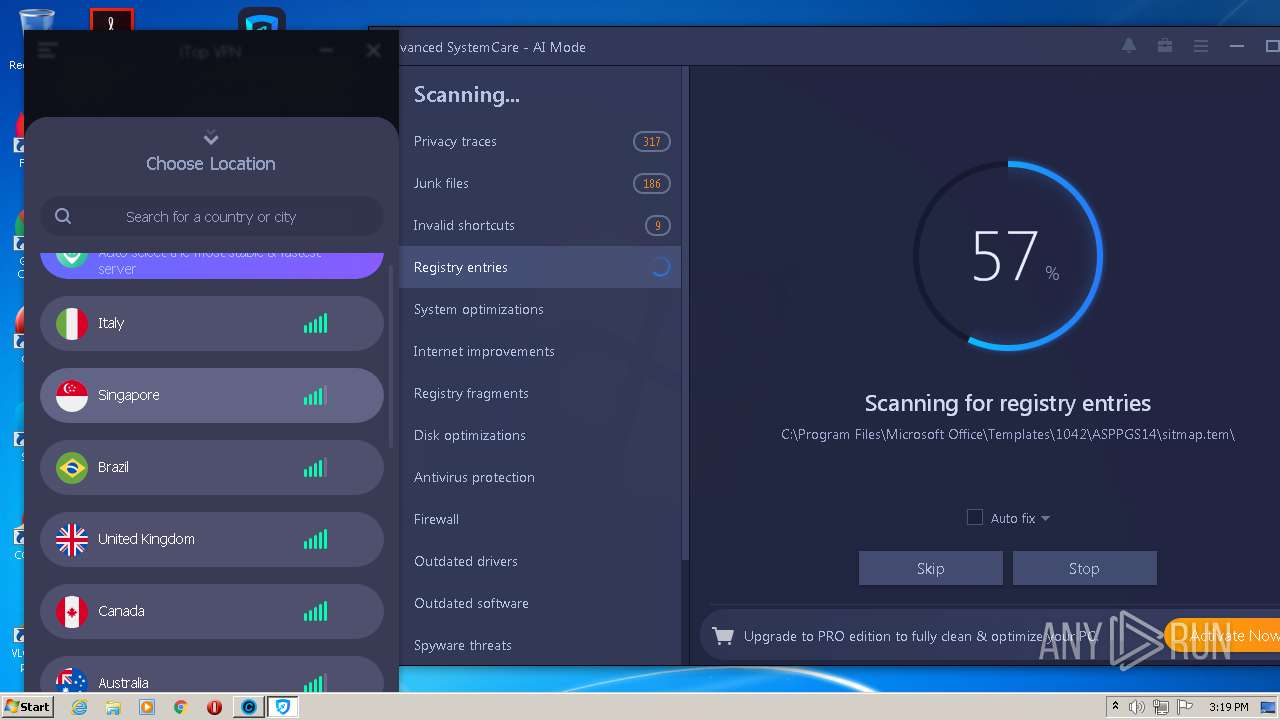Image resolution: width=1280 pixels, height=720 pixels.
Task: Click the Italy flag icon
Action: tap(72, 323)
